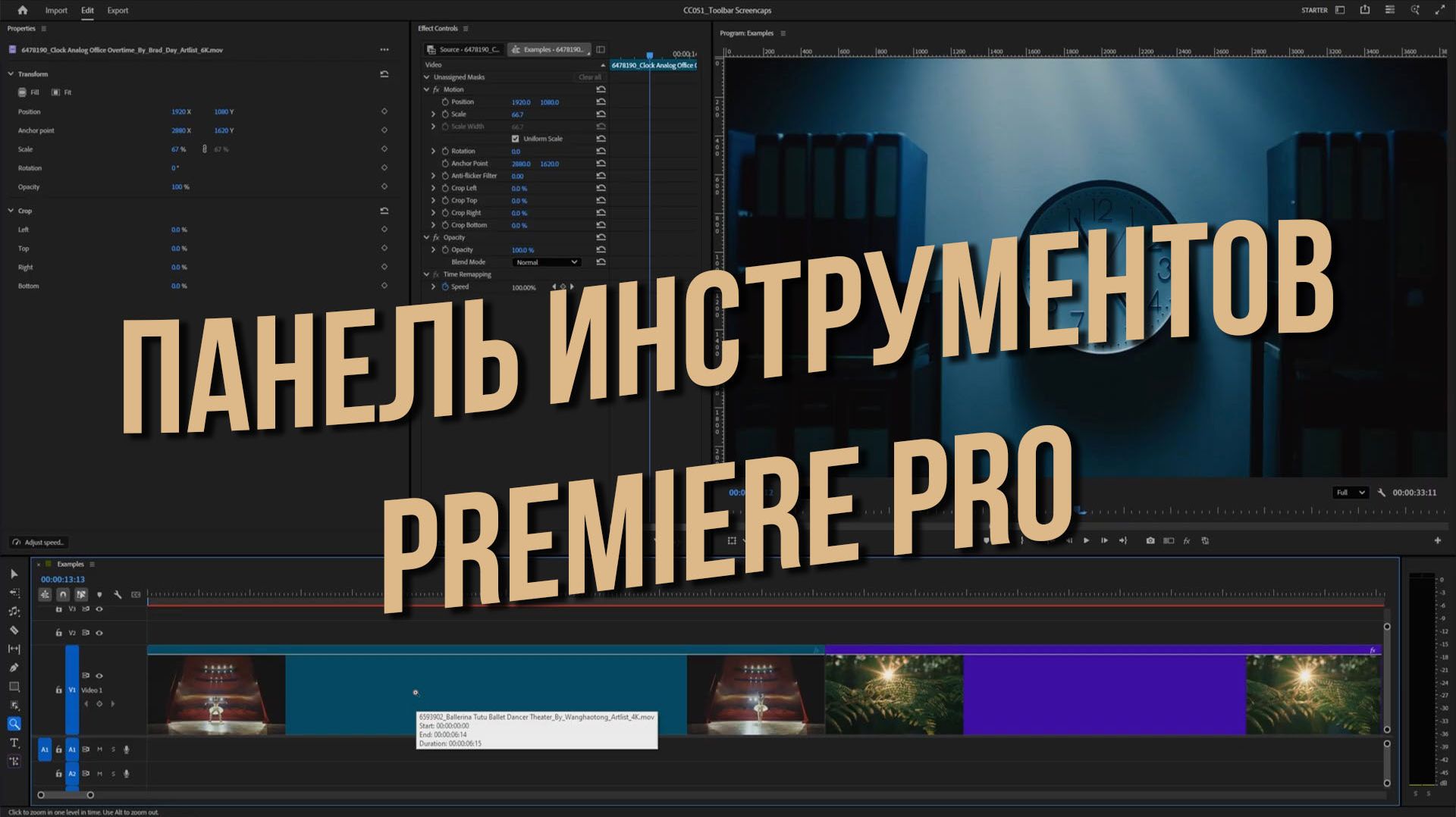Image resolution: width=1456 pixels, height=817 pixels.
Task: Choose the Type tool
Action: pyautogui.click(x=14, y=743)
